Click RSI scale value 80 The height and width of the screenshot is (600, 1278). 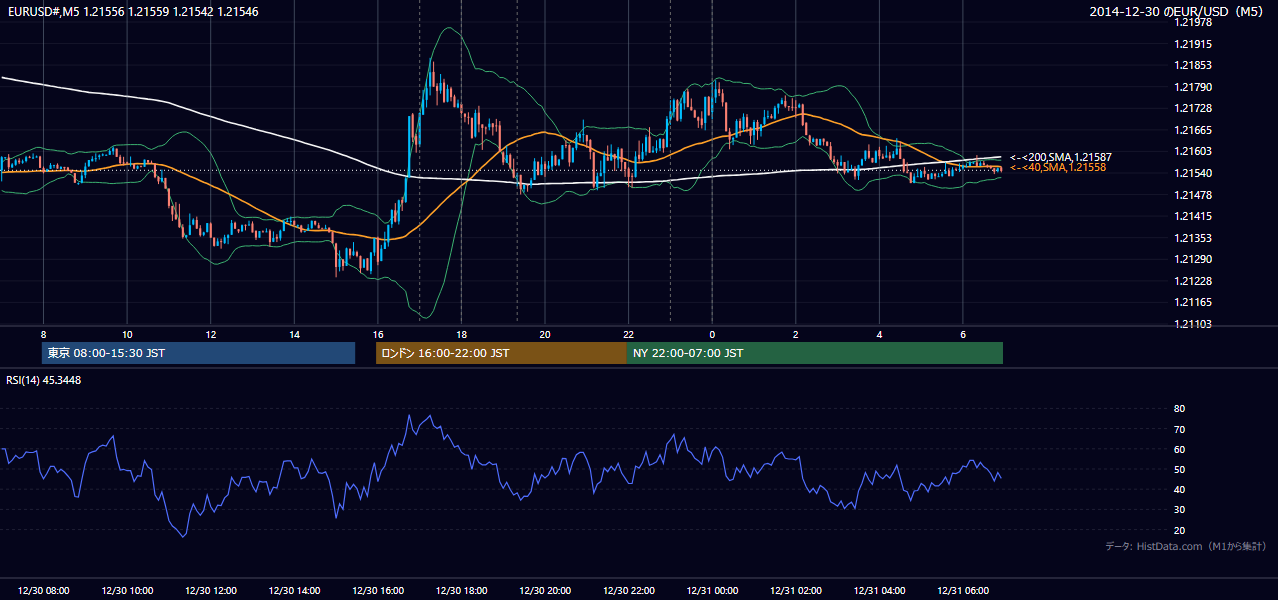click(1179, 409)
